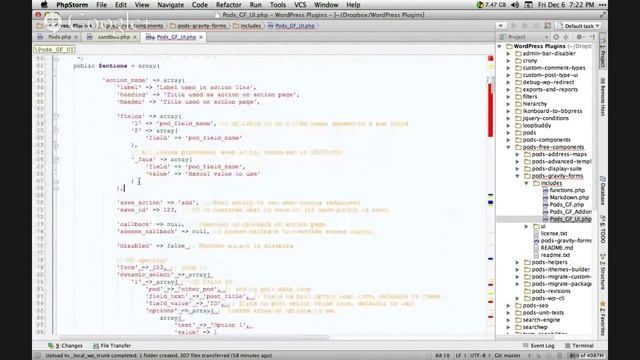
Task: Click the UTF-8 encoding selector
Action: tap(479, 356)
